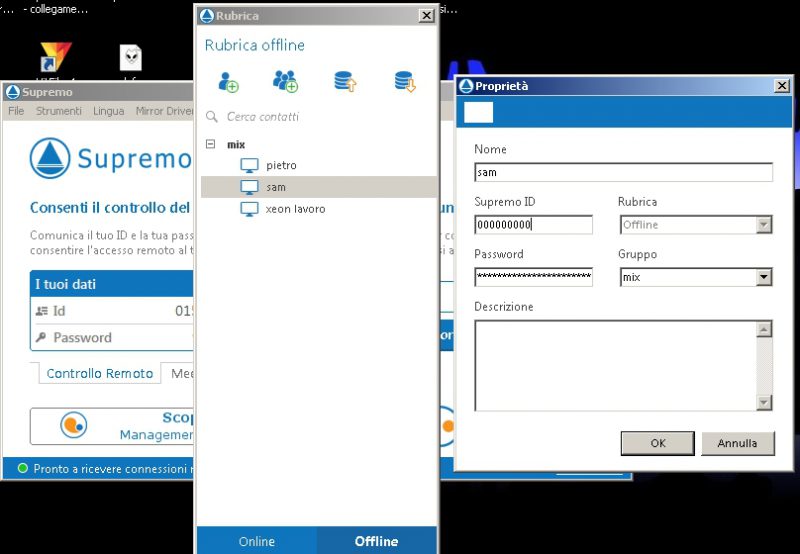
Task: Click the mix group label
Action: 236,145
